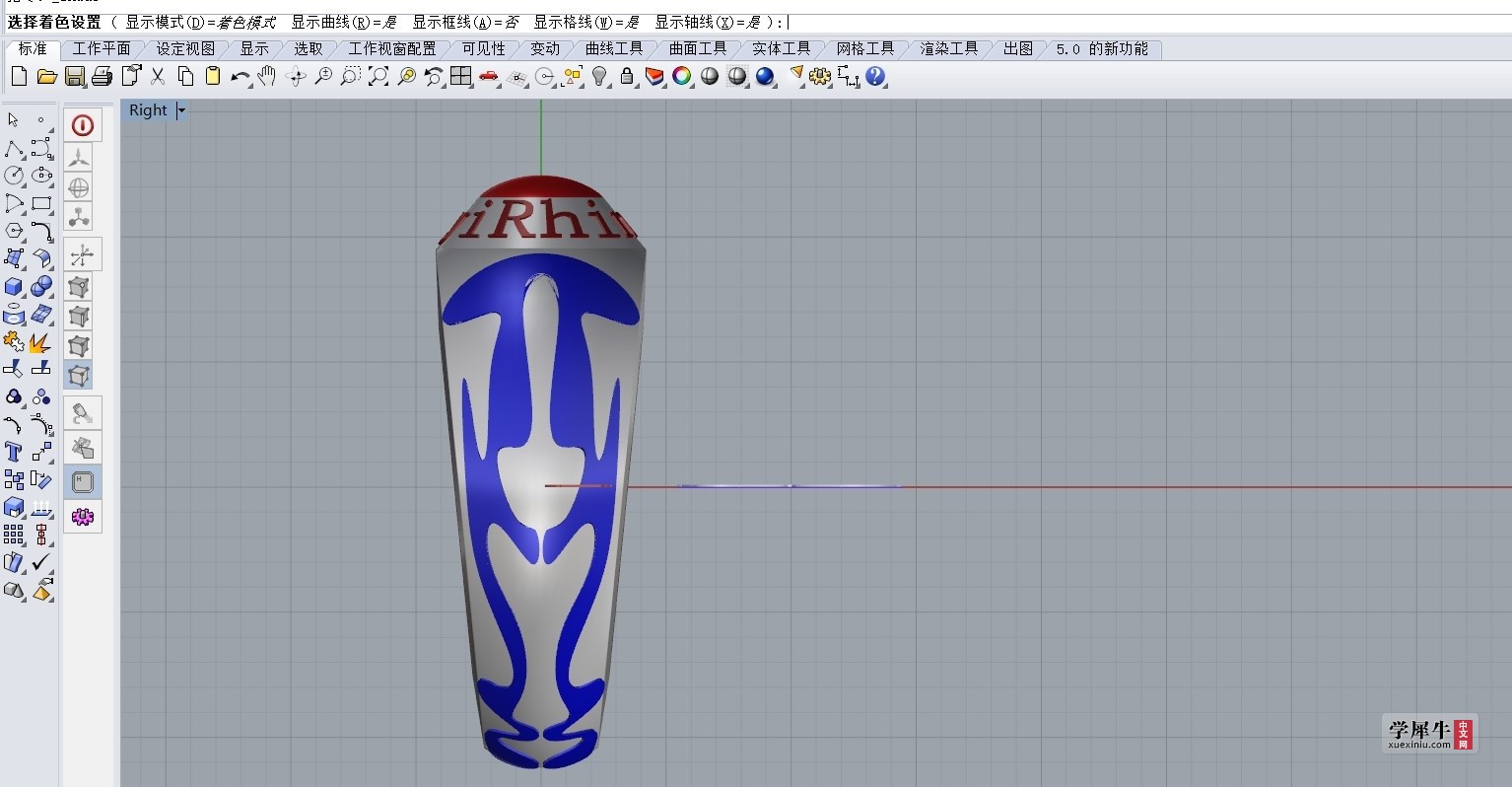Click the puzzle-piece Join tool
The height and width of the screenshot is (787, 1512).
tap(14, 341)
